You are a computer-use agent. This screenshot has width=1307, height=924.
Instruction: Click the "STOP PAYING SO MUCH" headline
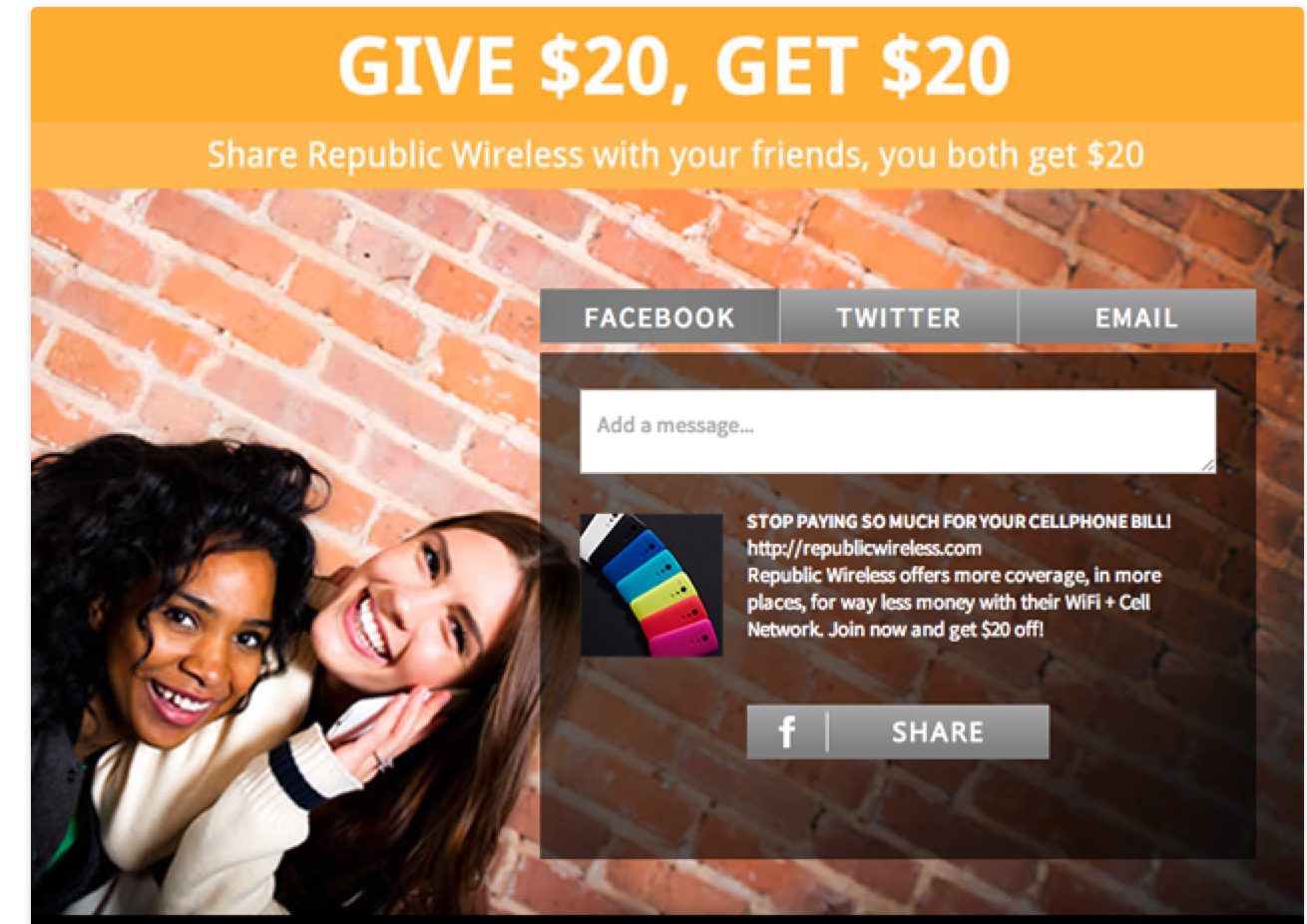pos(958,521)
